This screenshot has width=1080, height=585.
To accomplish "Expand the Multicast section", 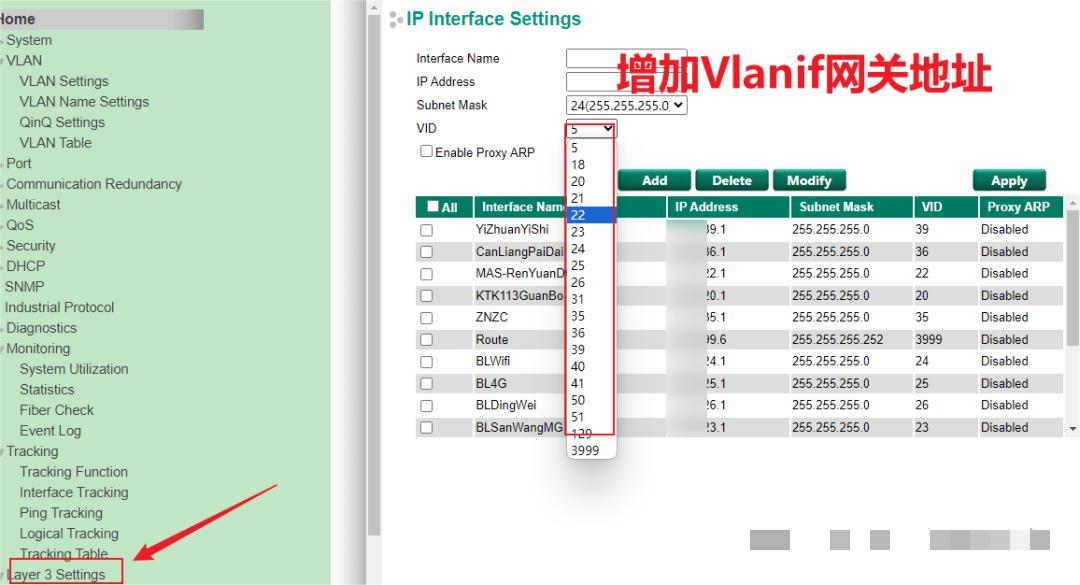I will (x=33, y=205).
